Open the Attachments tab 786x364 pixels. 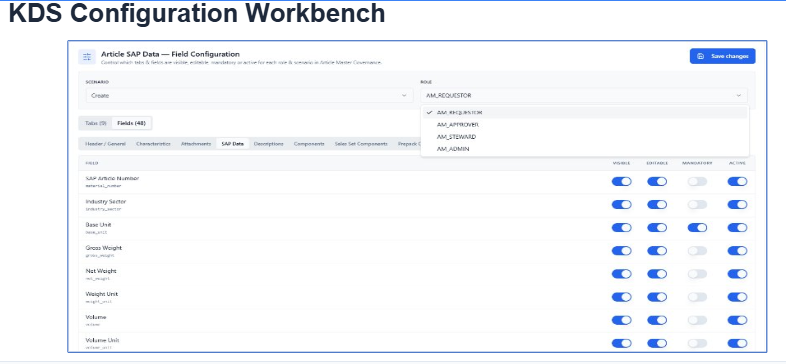(x=195, y=144)
